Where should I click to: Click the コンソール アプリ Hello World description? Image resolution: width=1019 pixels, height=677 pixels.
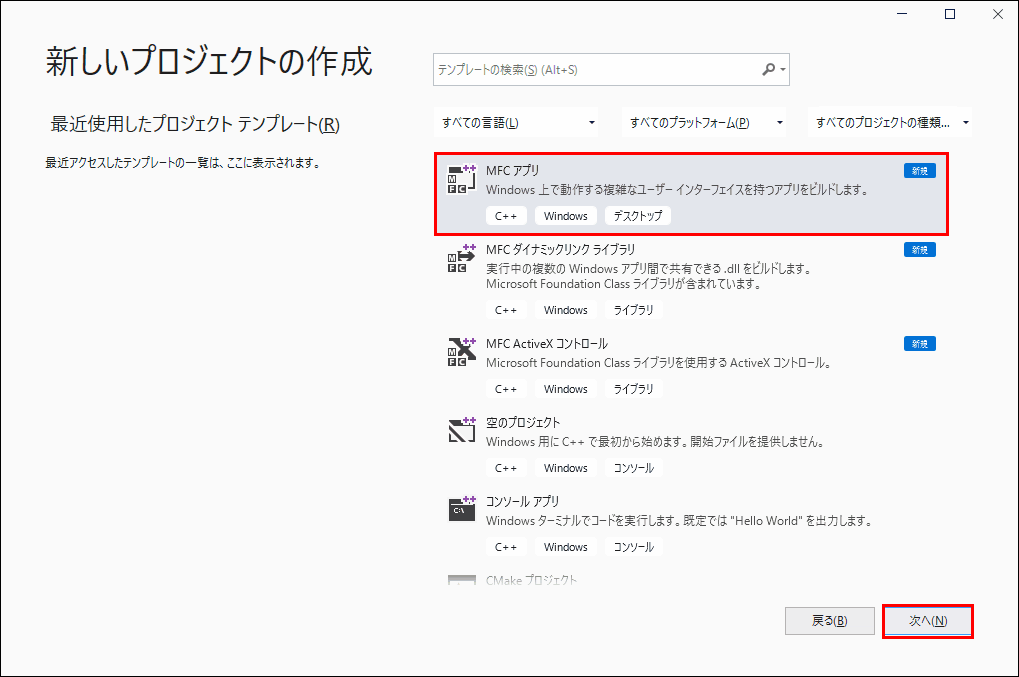[x=680, y=520]
